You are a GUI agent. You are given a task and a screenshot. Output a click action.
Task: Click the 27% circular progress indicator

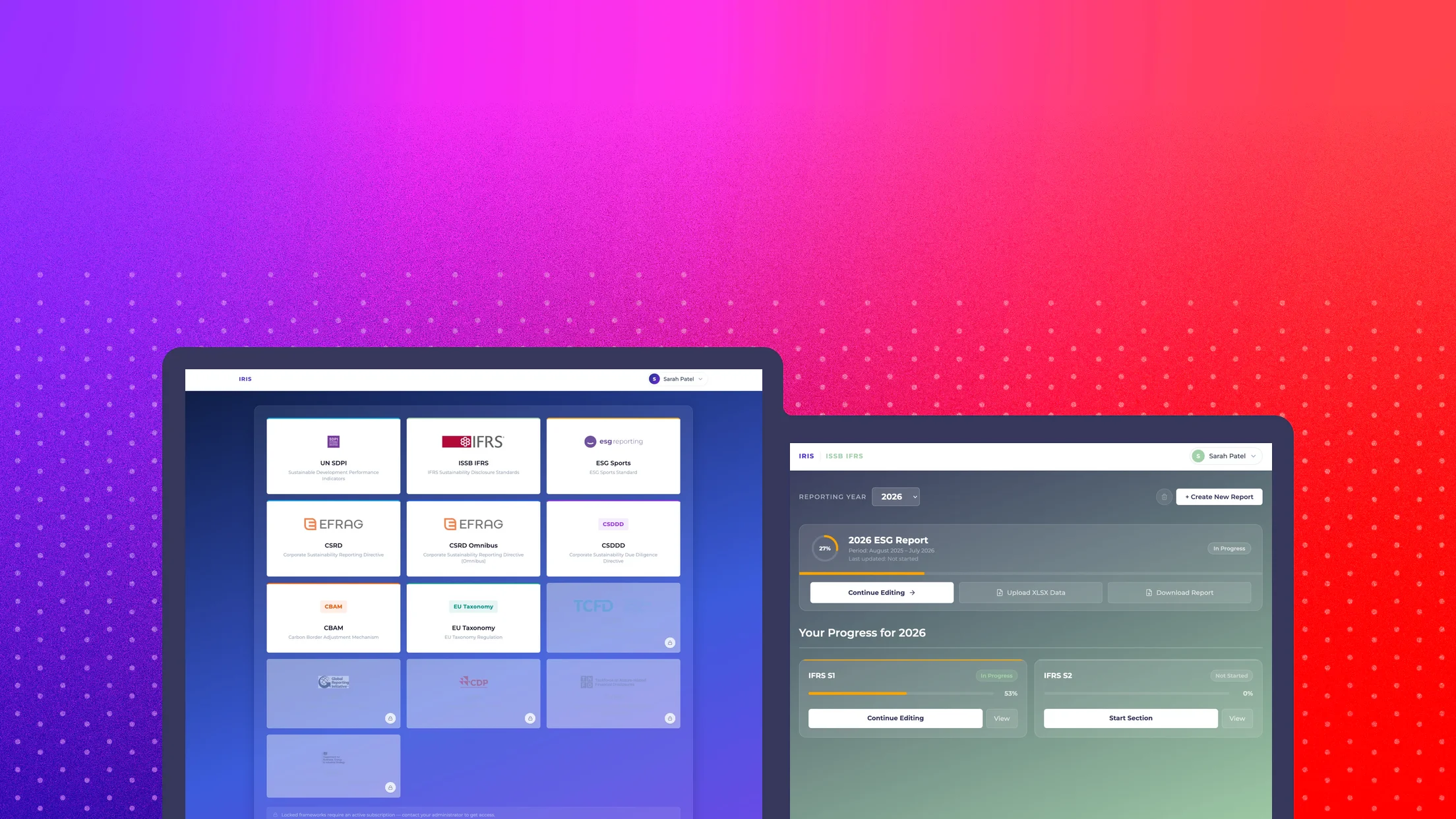825,549
